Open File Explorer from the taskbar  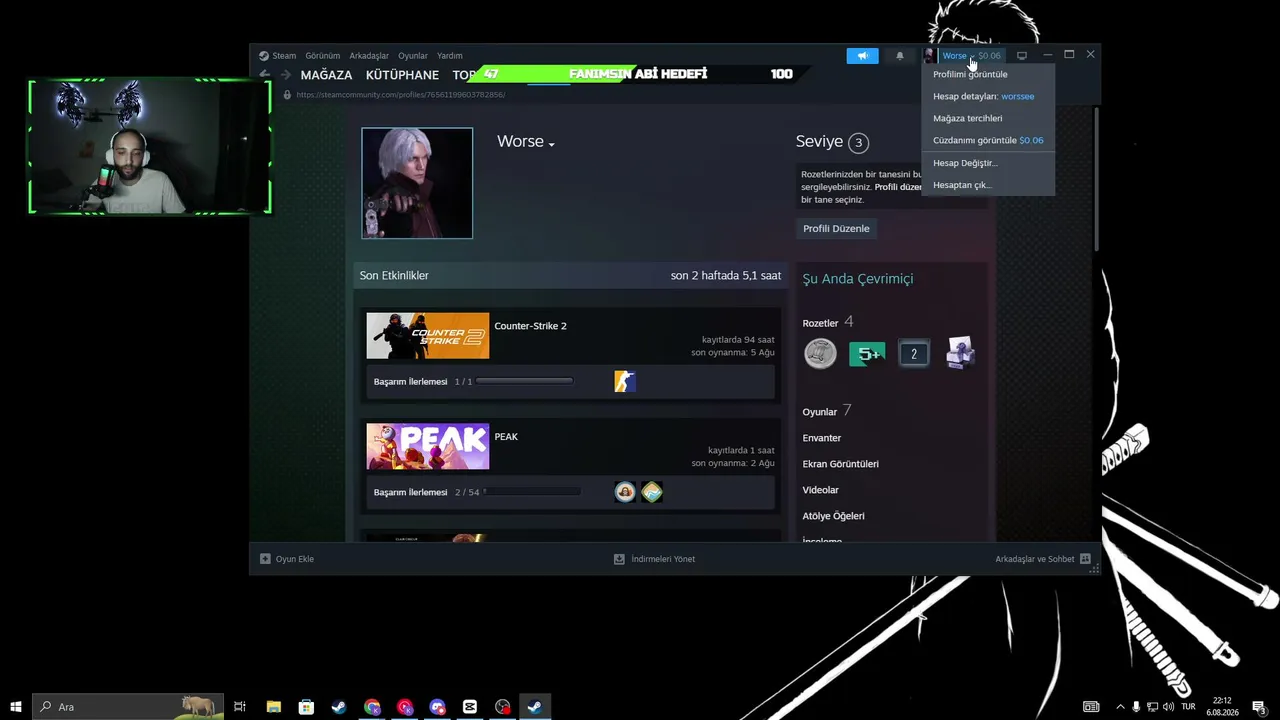click(273, 707)
